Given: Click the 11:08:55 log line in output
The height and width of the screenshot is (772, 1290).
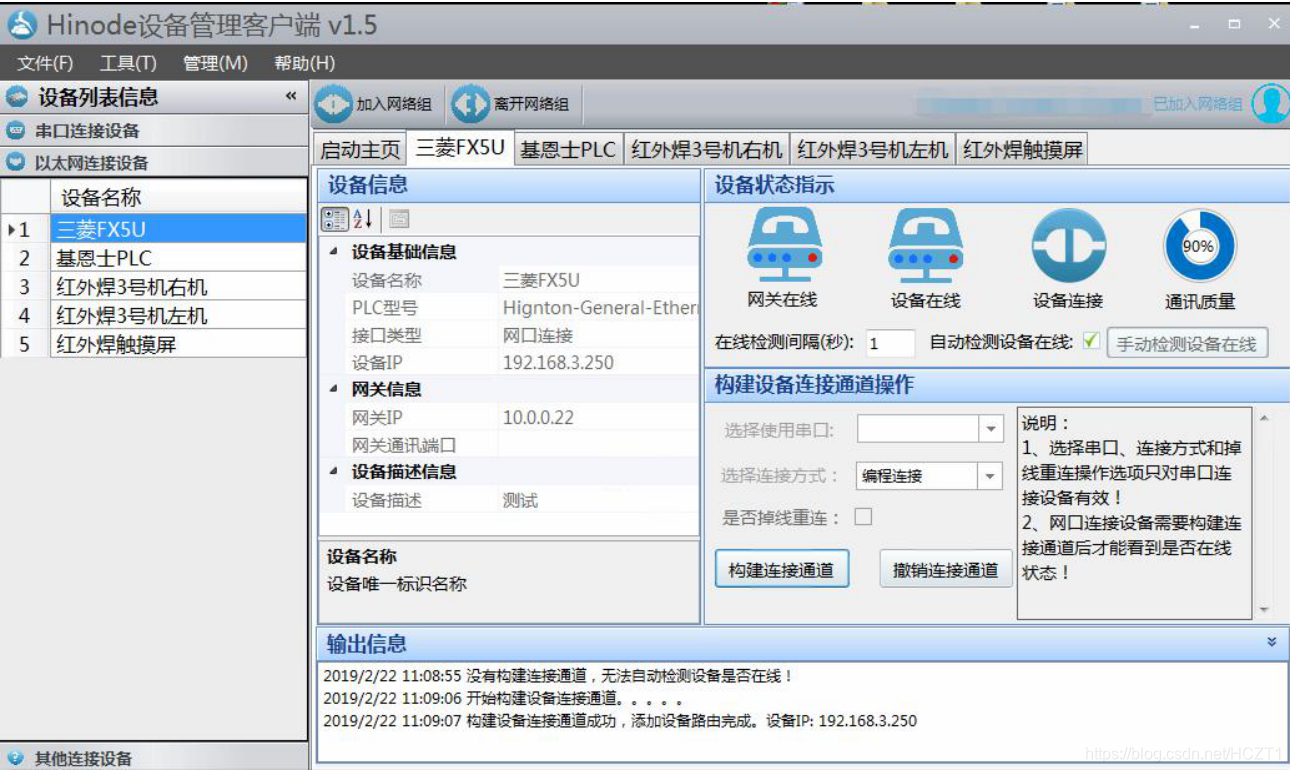Looking at the screenshot, I should coord(557,676).
